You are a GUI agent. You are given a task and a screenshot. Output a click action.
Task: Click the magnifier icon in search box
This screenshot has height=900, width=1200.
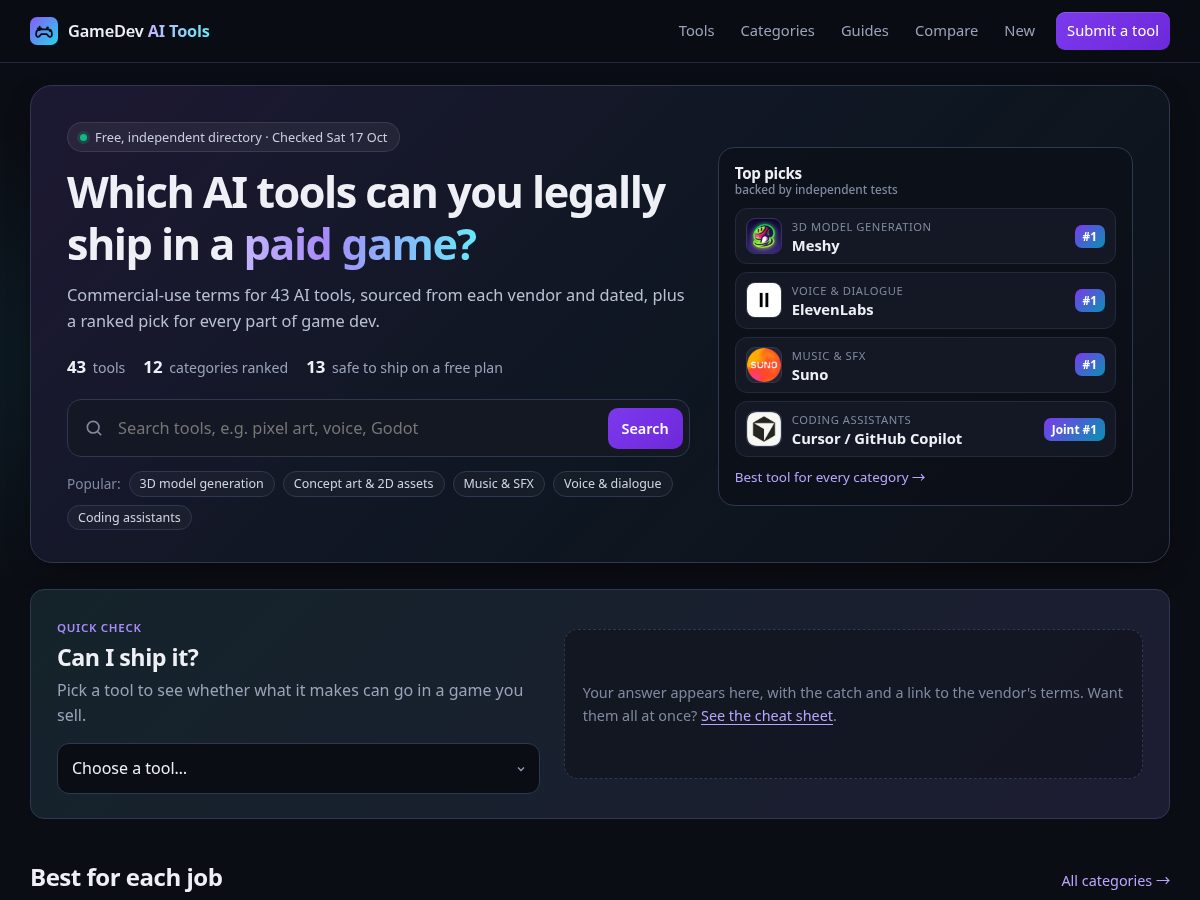coord(94,428)
